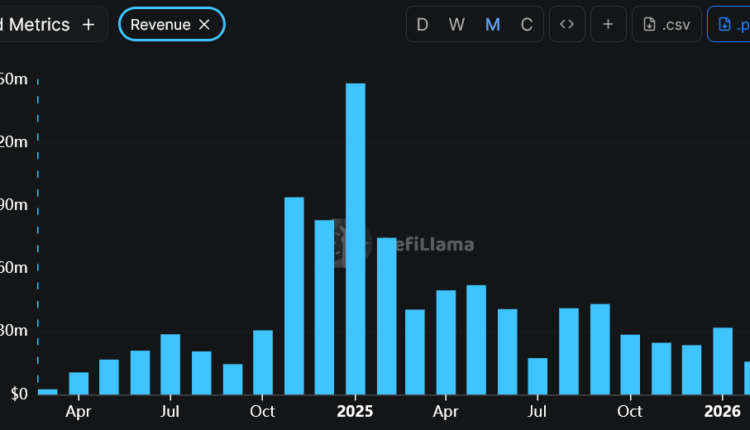This screenshot has width=750, height=430.
Task: Click the bar above Apr 2025 label
Action: 446,341
